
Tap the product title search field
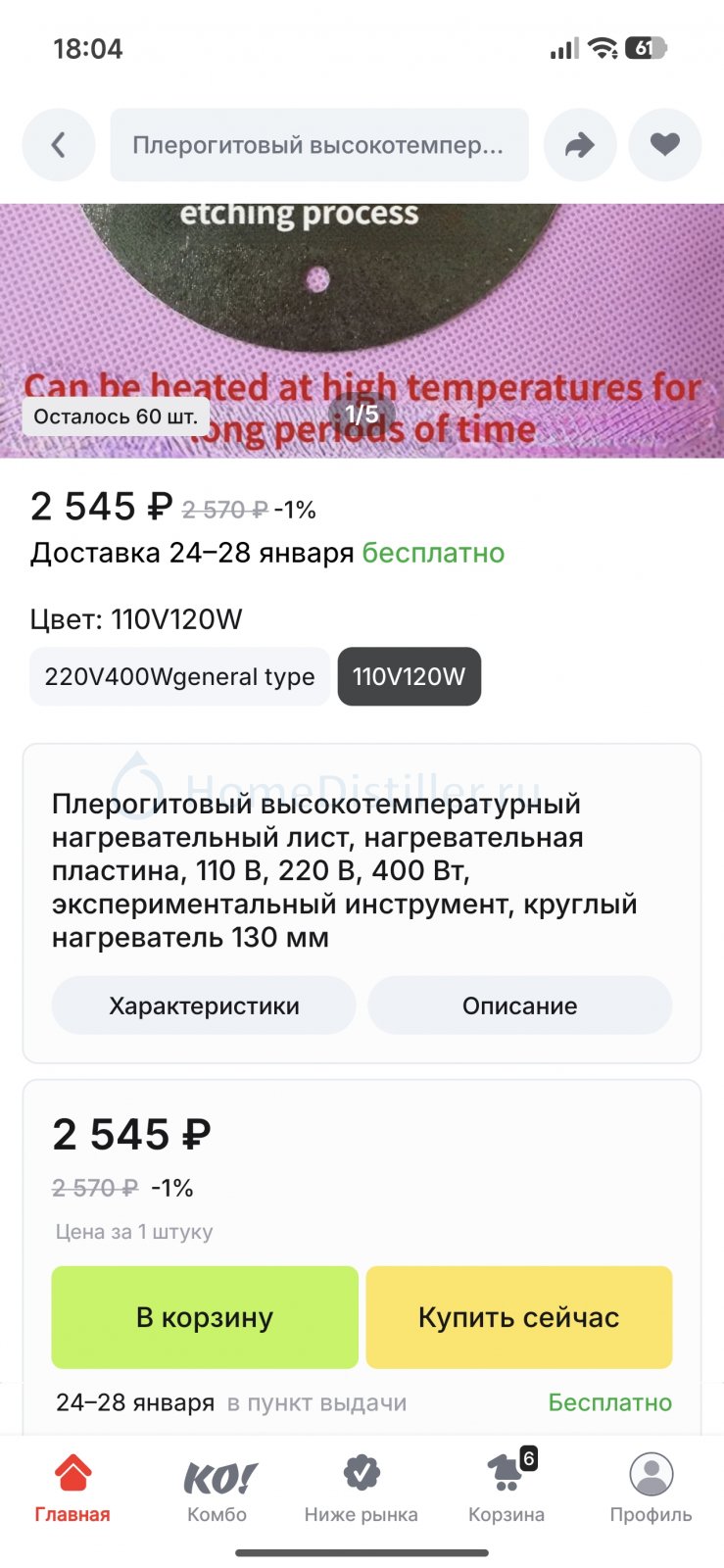click(x=319, y=145)
